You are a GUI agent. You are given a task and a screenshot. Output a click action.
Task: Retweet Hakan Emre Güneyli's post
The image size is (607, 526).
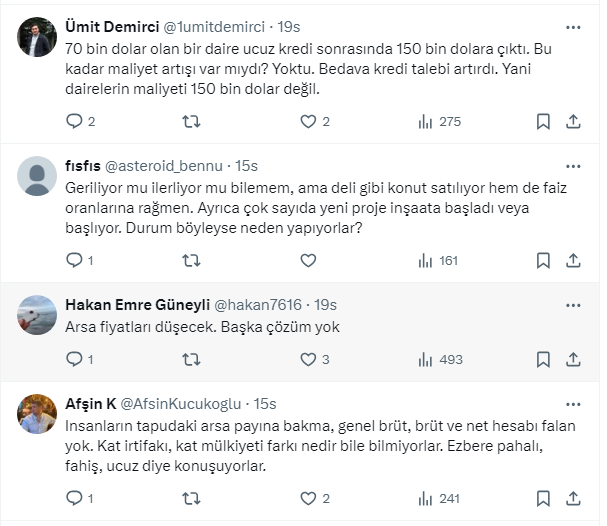click(190, 359)
